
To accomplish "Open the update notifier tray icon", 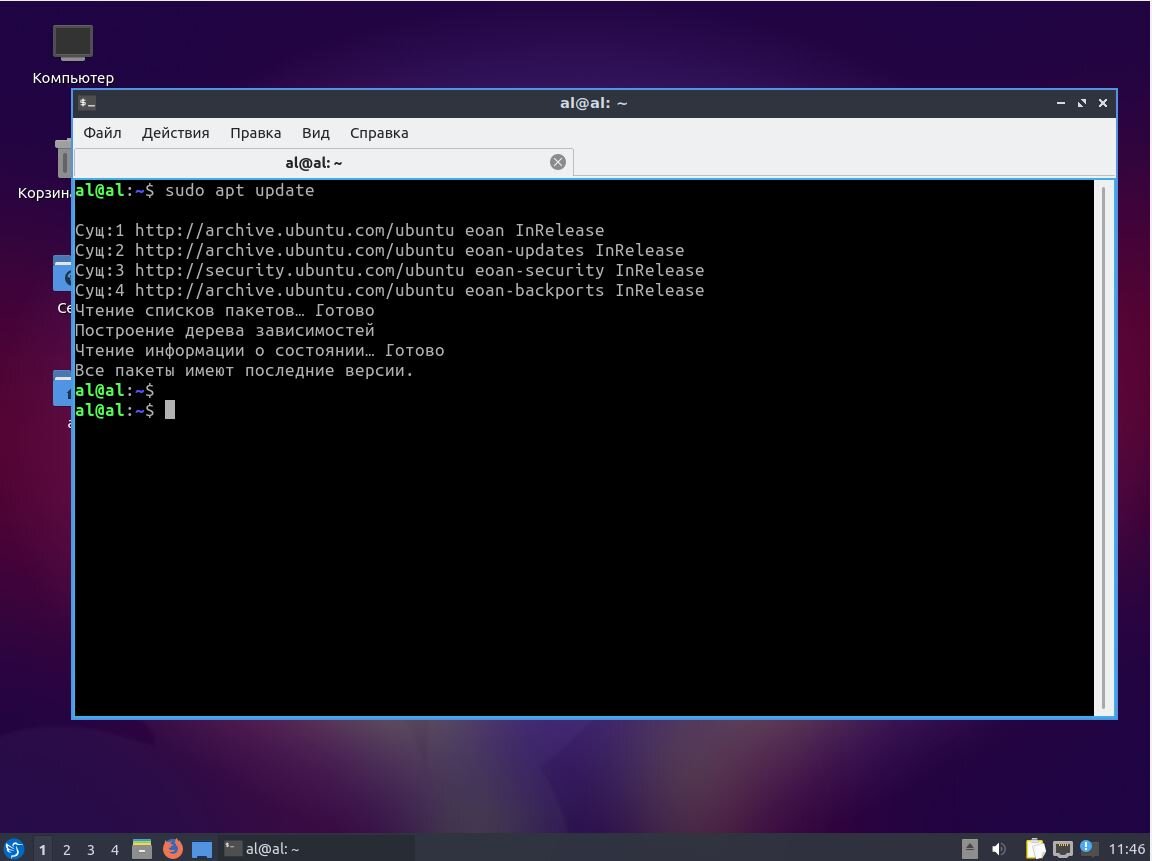I will (1088, 848).
